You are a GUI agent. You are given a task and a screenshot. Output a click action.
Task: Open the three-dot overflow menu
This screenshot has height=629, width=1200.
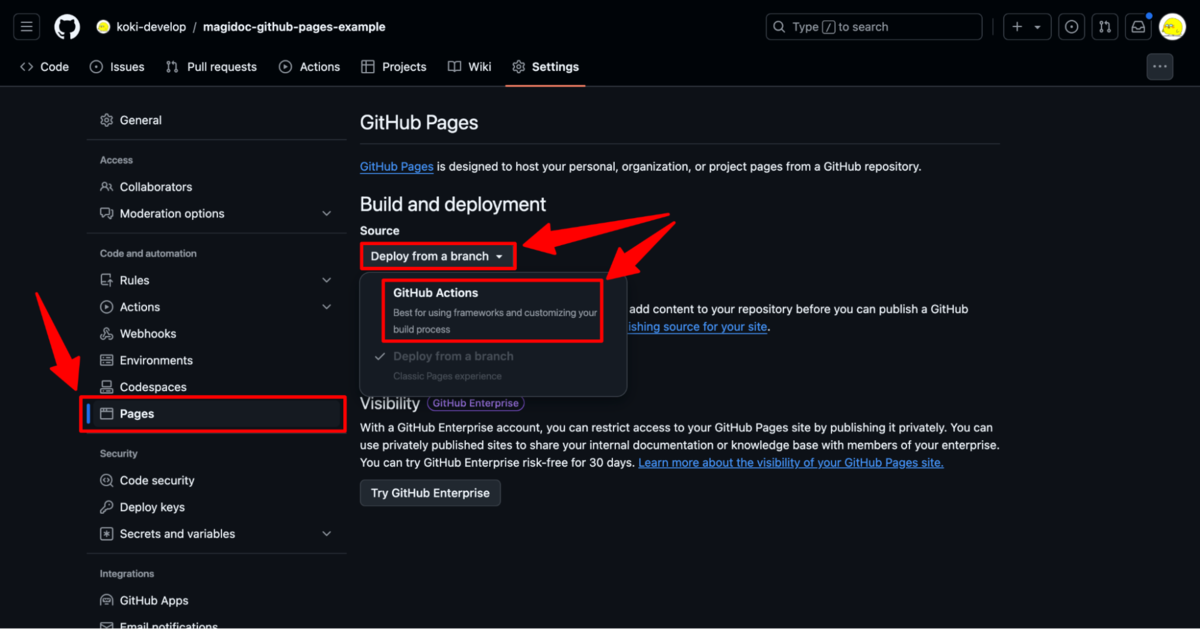tap(1160, 67)
